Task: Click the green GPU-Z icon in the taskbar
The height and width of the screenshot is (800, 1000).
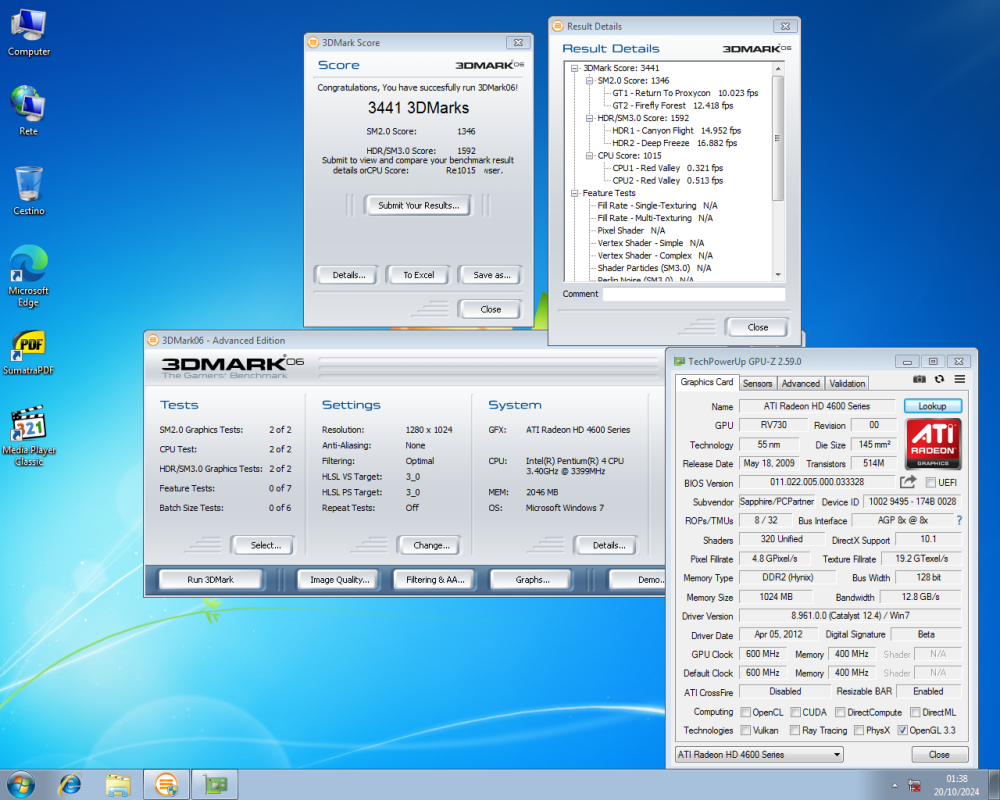Action: [213, 784]
